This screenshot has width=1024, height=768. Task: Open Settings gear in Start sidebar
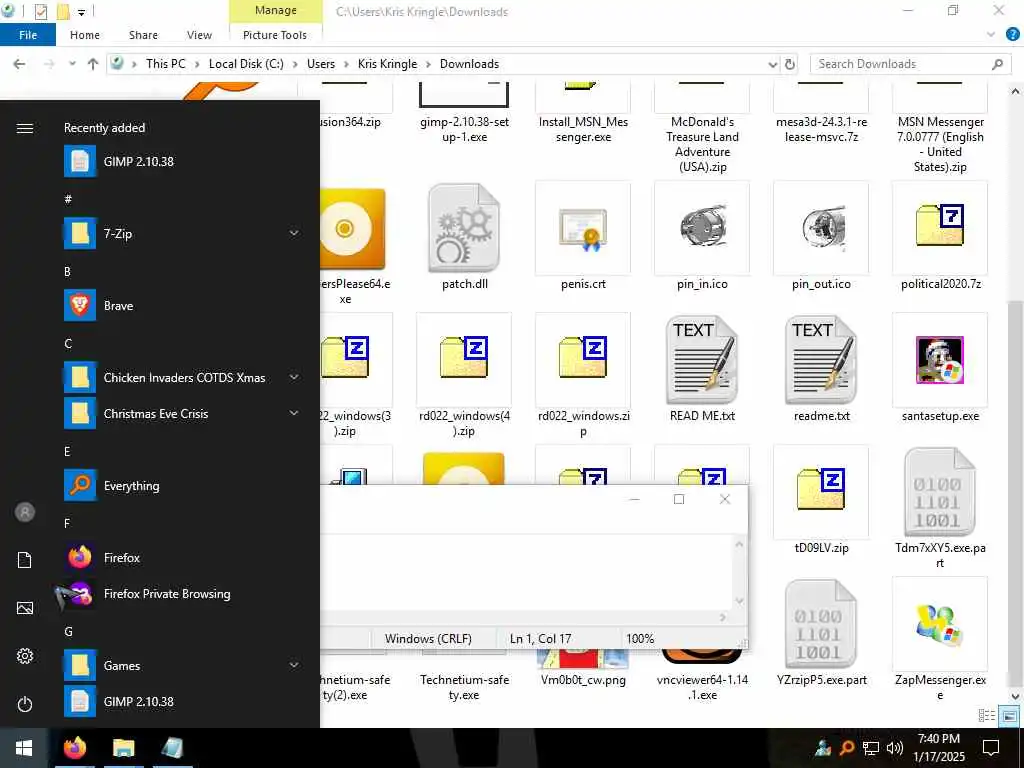(x=25, y=656)
